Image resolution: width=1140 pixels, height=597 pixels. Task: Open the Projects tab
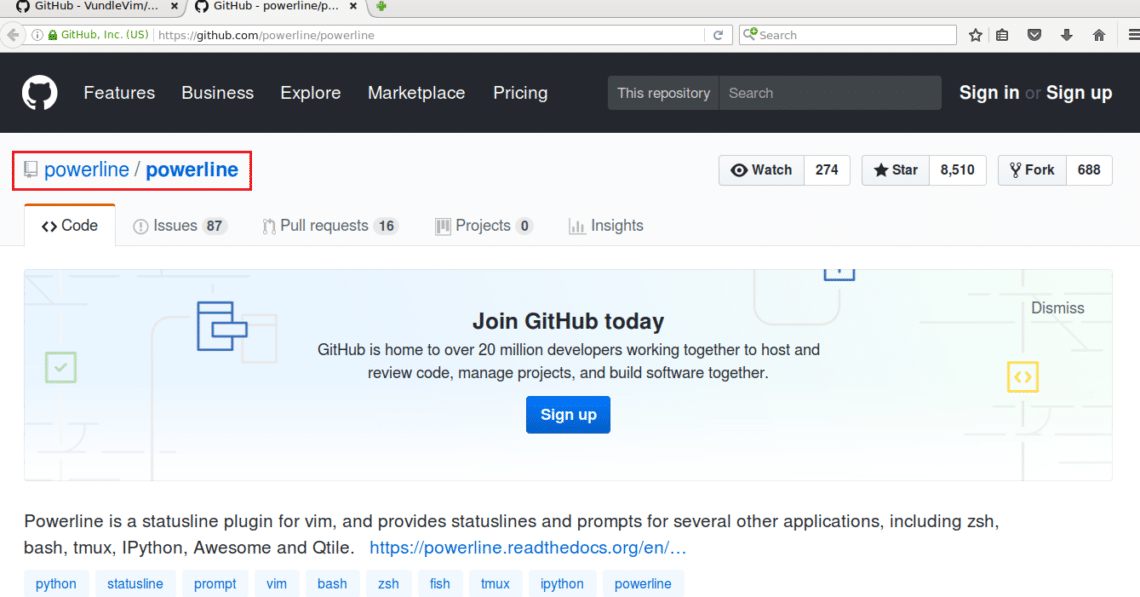[483, 226]
